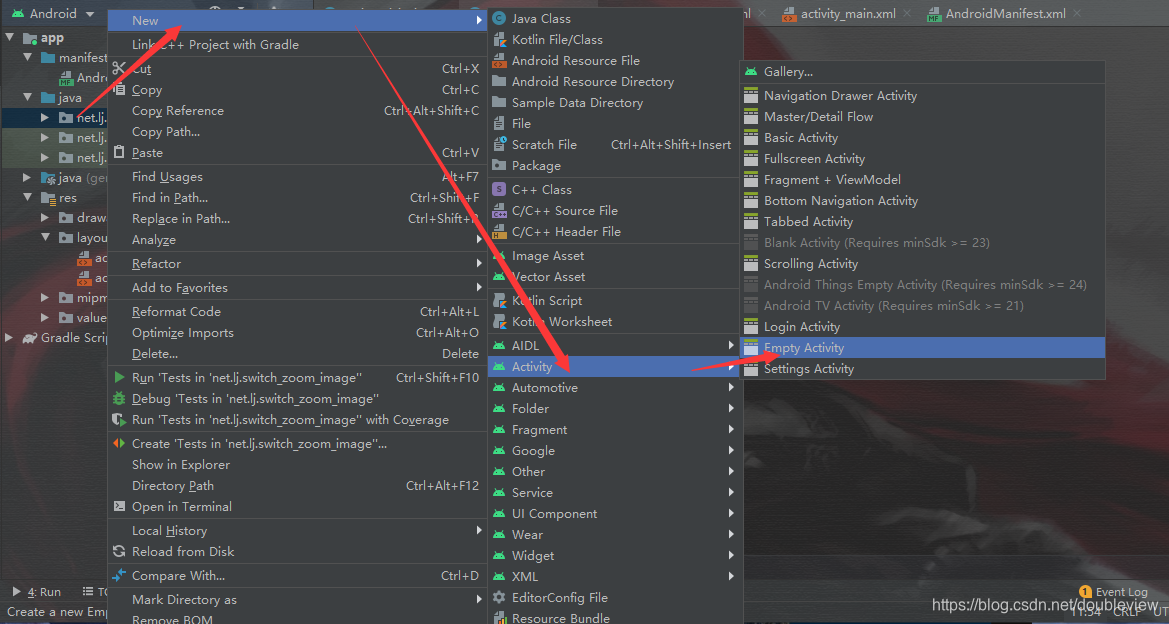The width and height of the screenshot is (1169, 624).
Task: Click the Login Activity template icon
Action: point(751,327)
